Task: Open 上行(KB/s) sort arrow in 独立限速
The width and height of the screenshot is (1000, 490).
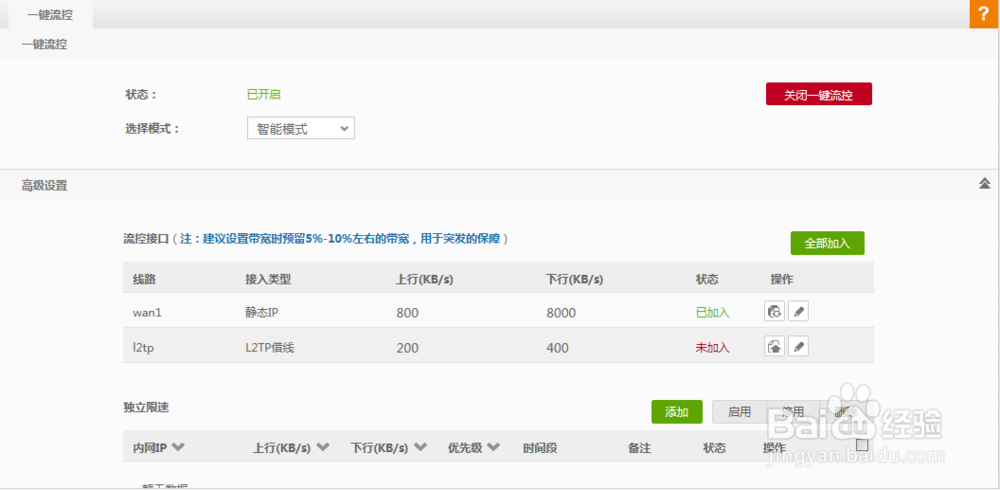Action: (x=323, y=447)
